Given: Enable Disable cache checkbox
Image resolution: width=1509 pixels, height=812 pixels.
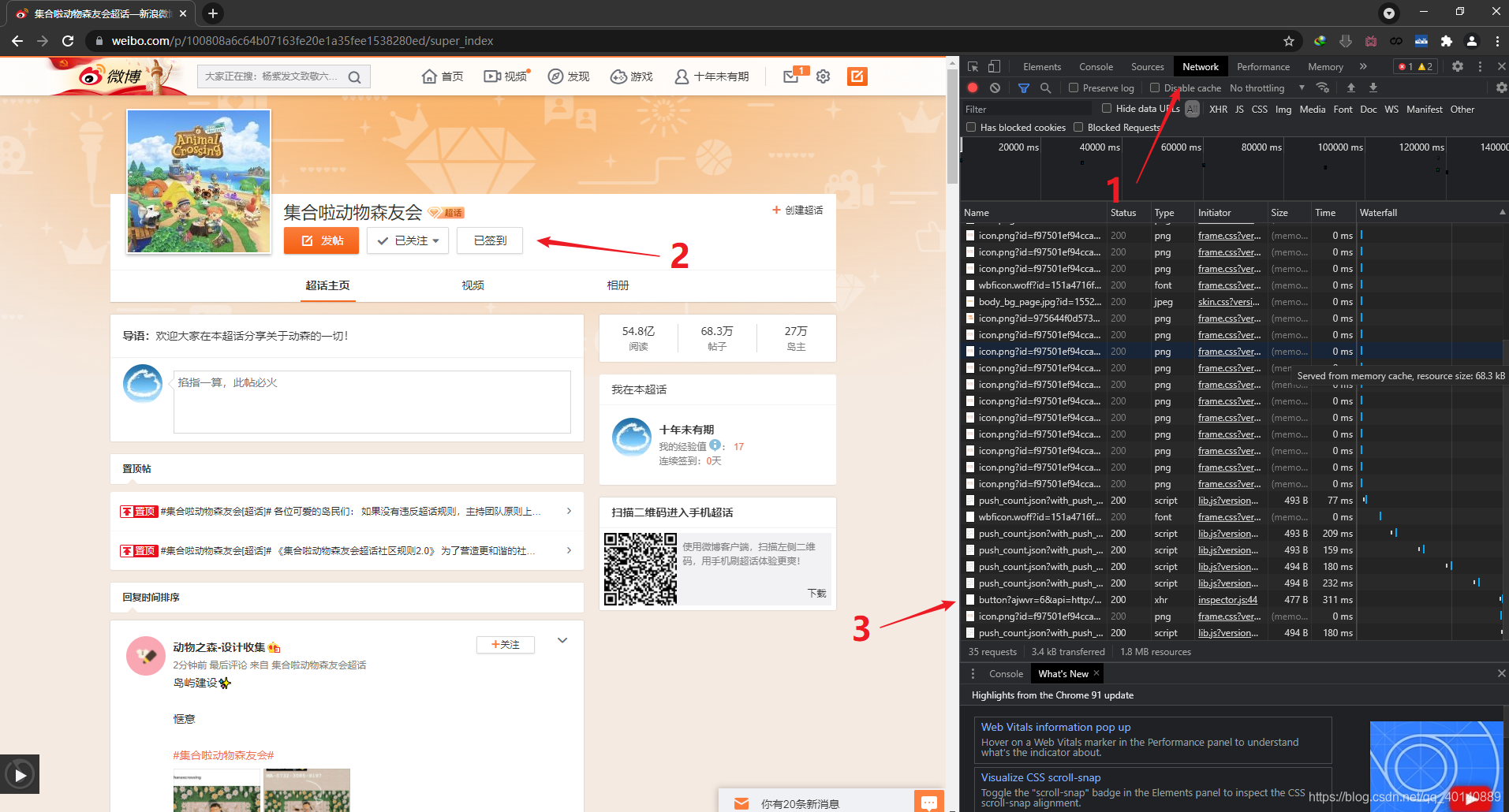Looking at the screenshot, I should pyautogui.click(x=1155, y=88).
